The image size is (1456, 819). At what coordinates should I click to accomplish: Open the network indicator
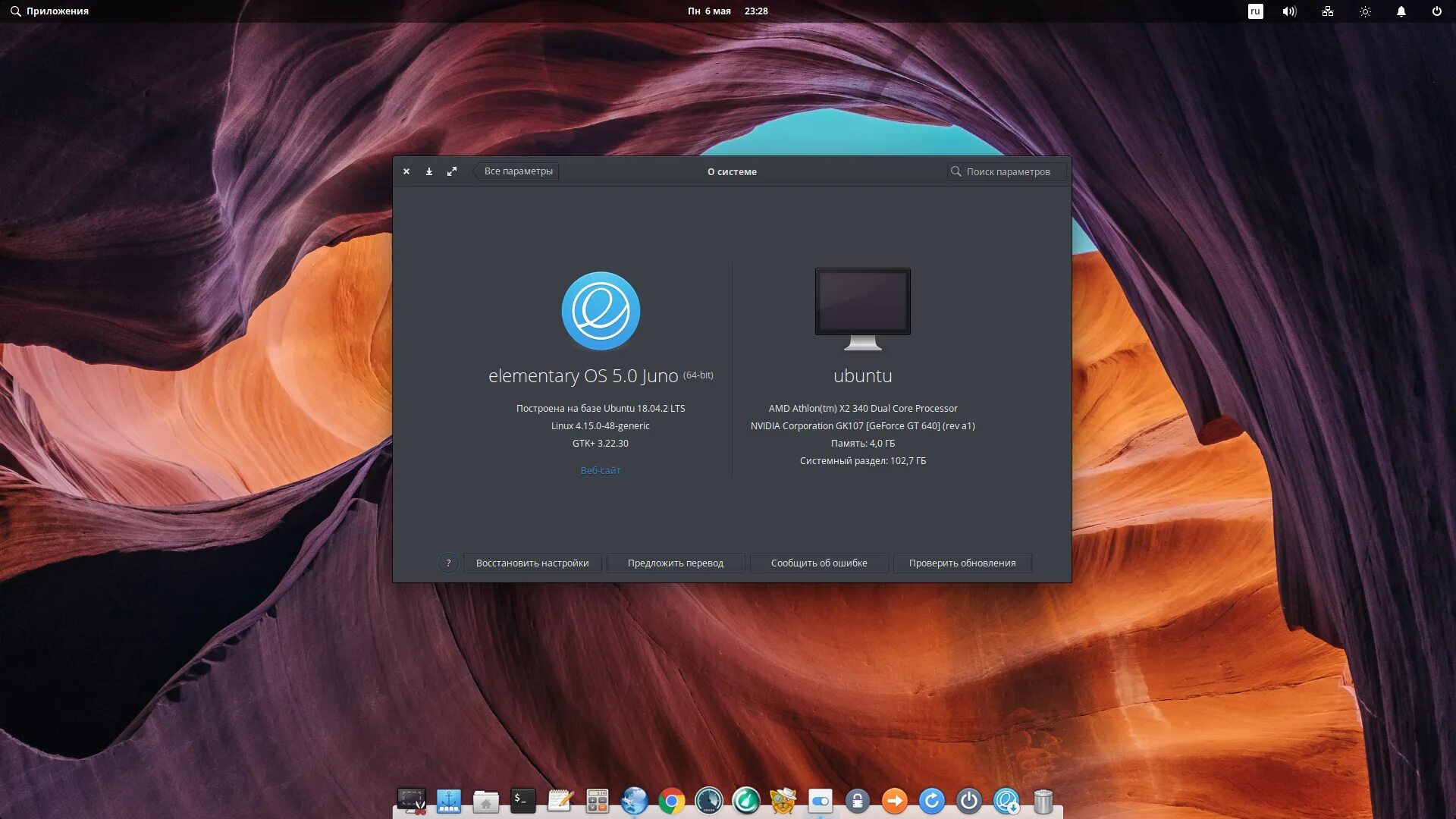[1327, 11]
